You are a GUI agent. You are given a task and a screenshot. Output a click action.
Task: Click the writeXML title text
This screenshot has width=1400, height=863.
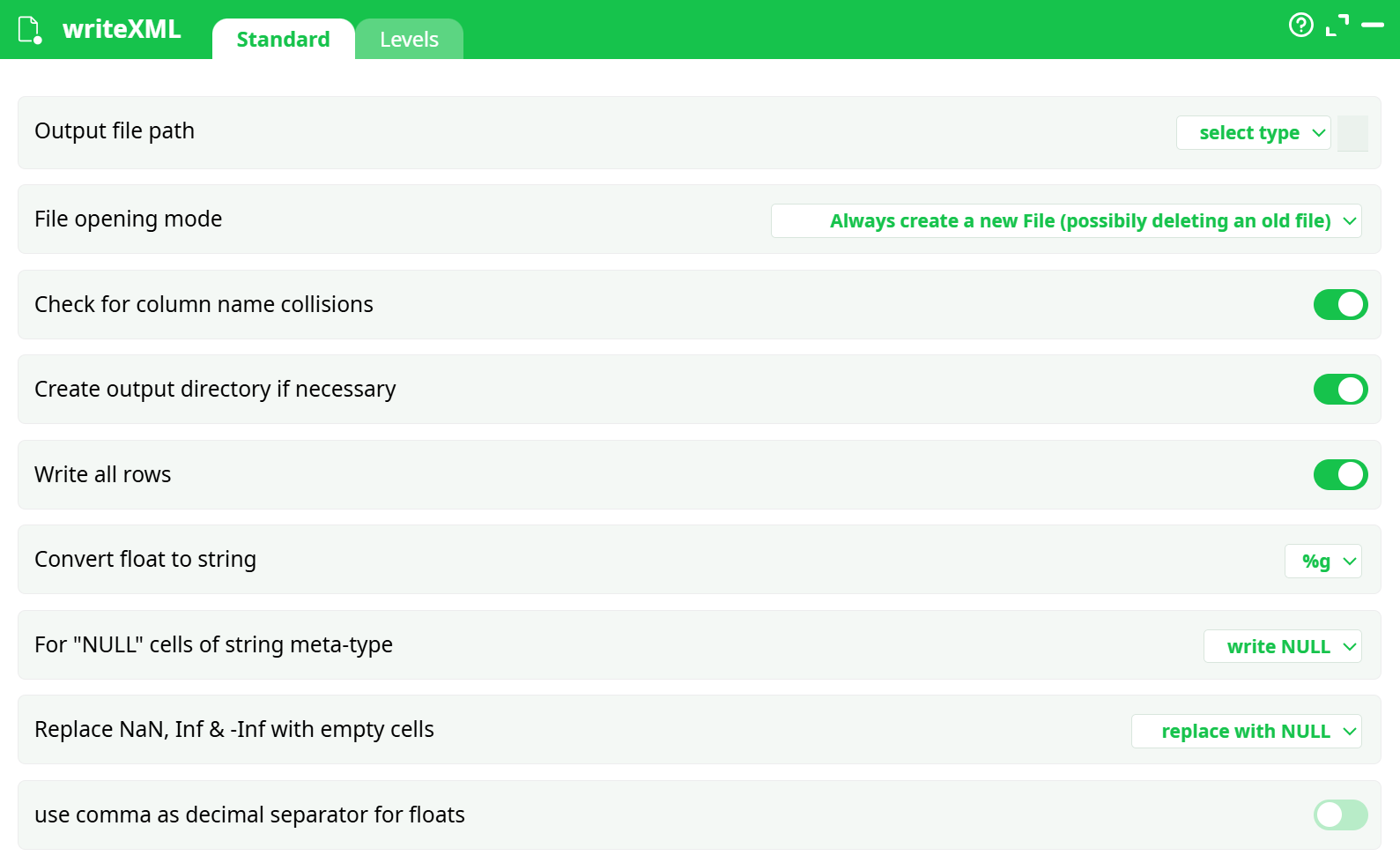[x=122, y=29]
